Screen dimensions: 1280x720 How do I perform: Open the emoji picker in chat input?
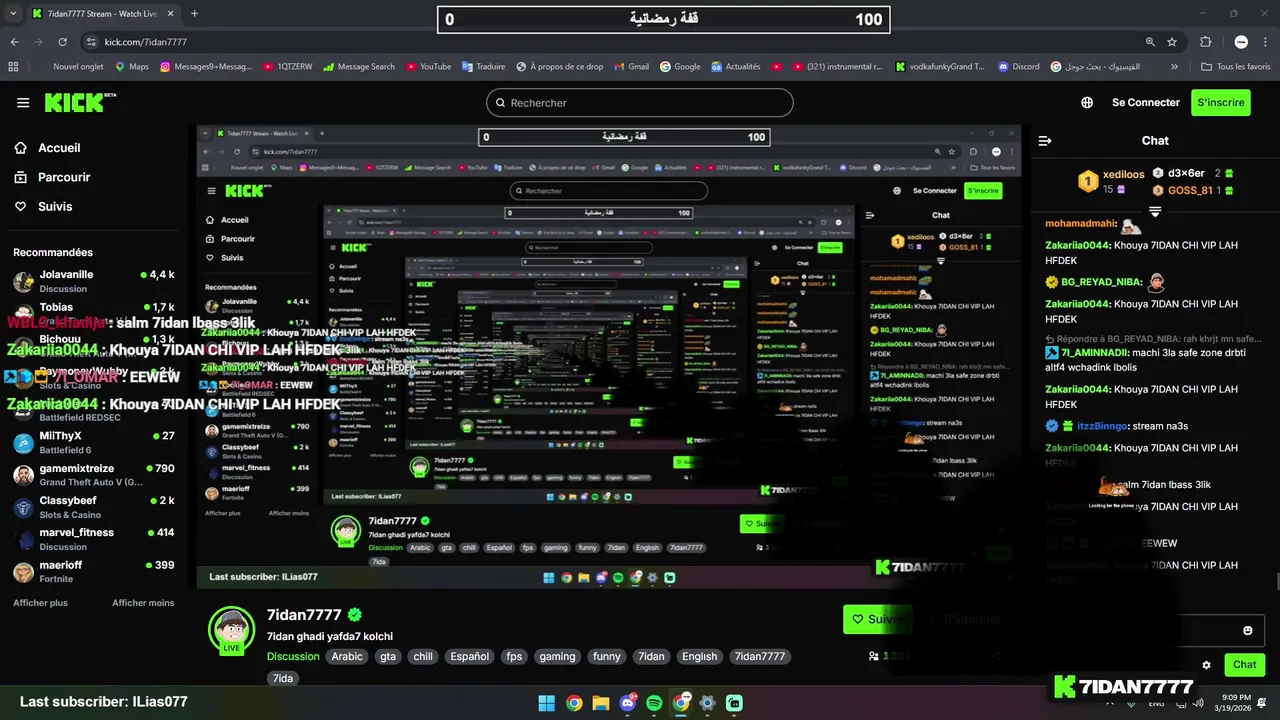(x=1248, y=630)
